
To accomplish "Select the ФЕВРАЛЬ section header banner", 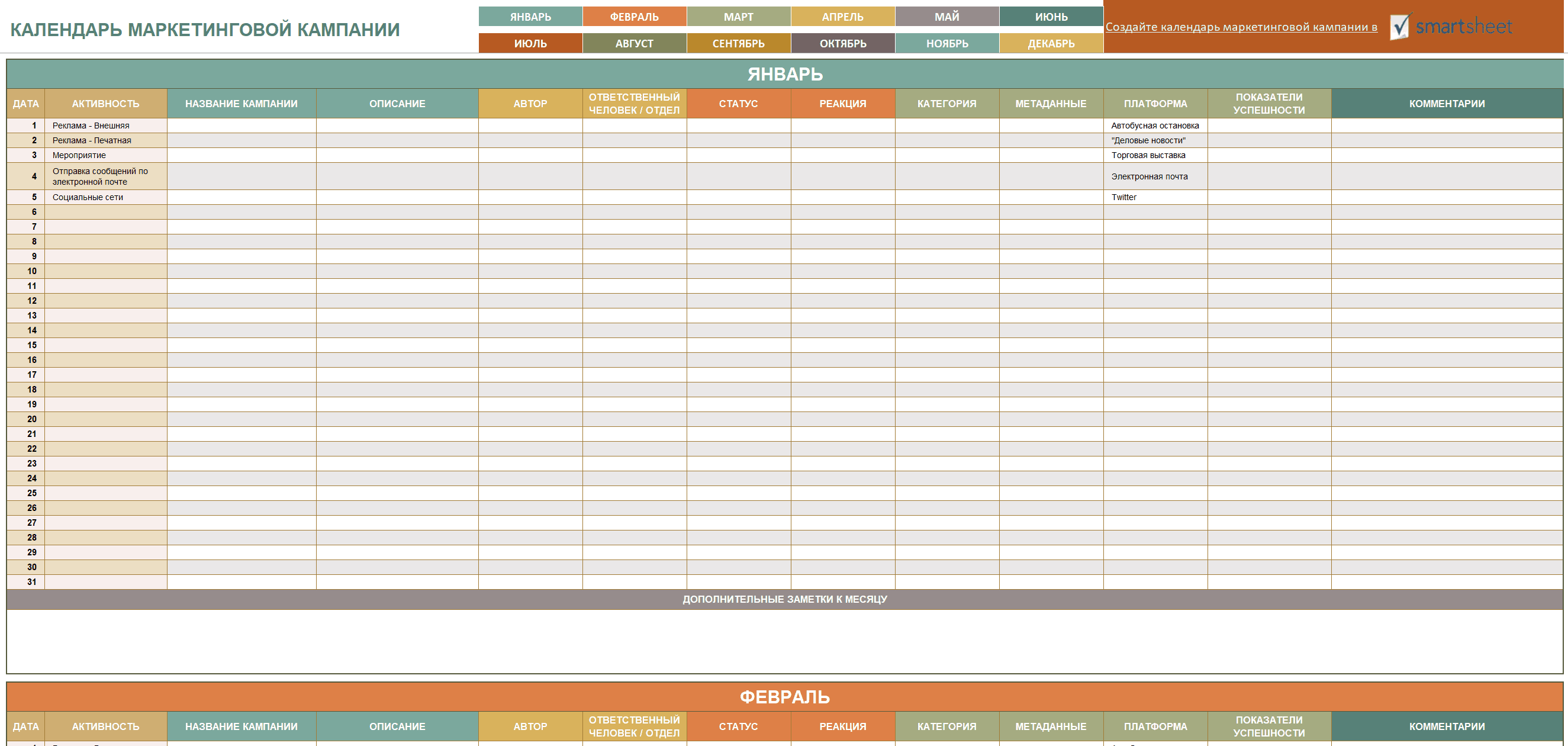I will coord(785,697).
